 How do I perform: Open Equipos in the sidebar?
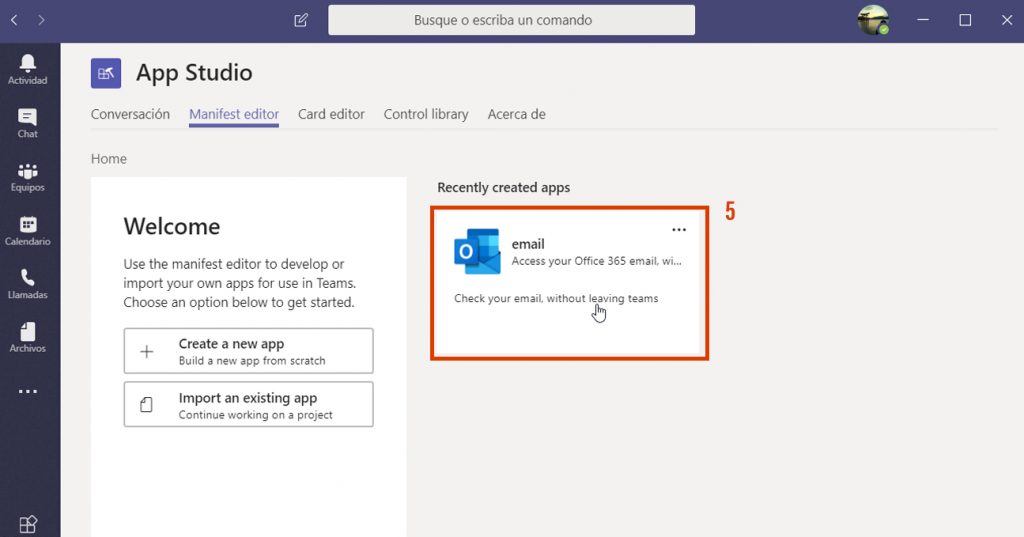(x=27, y=177)
